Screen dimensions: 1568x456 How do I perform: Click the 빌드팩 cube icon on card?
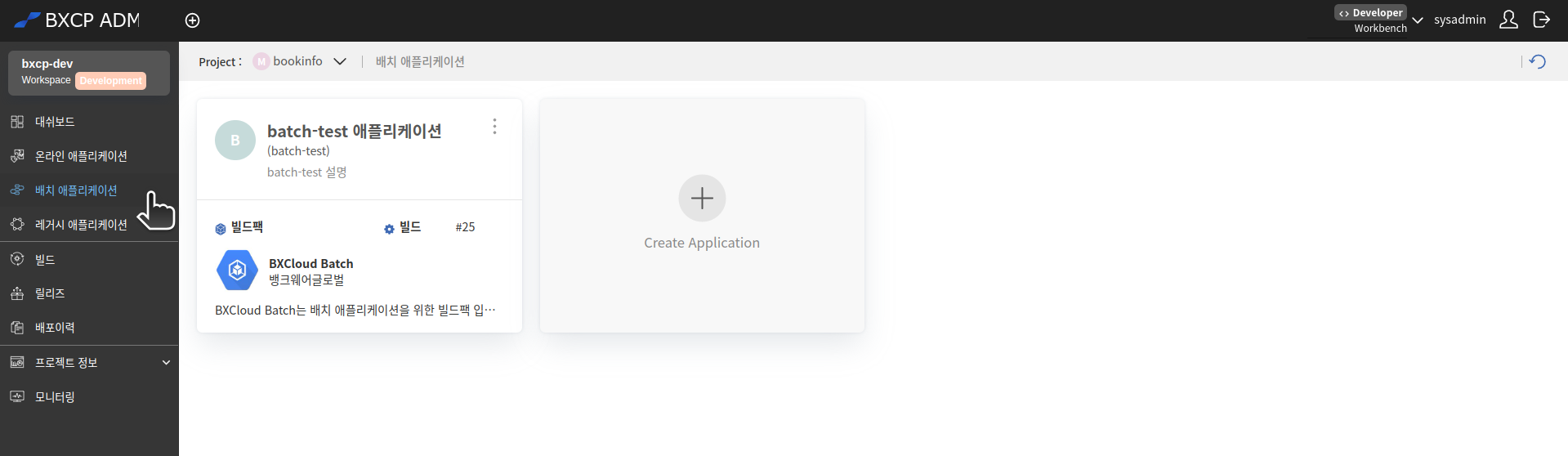pyautogui.click(x=221, y=229)
